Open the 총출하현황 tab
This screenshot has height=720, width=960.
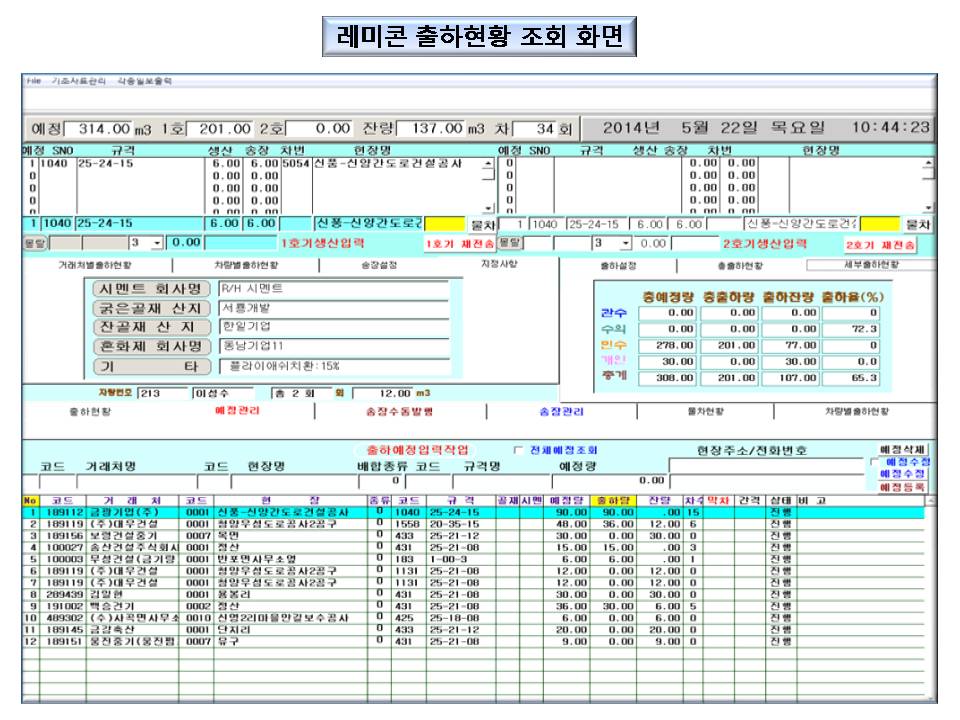(740, 266)
